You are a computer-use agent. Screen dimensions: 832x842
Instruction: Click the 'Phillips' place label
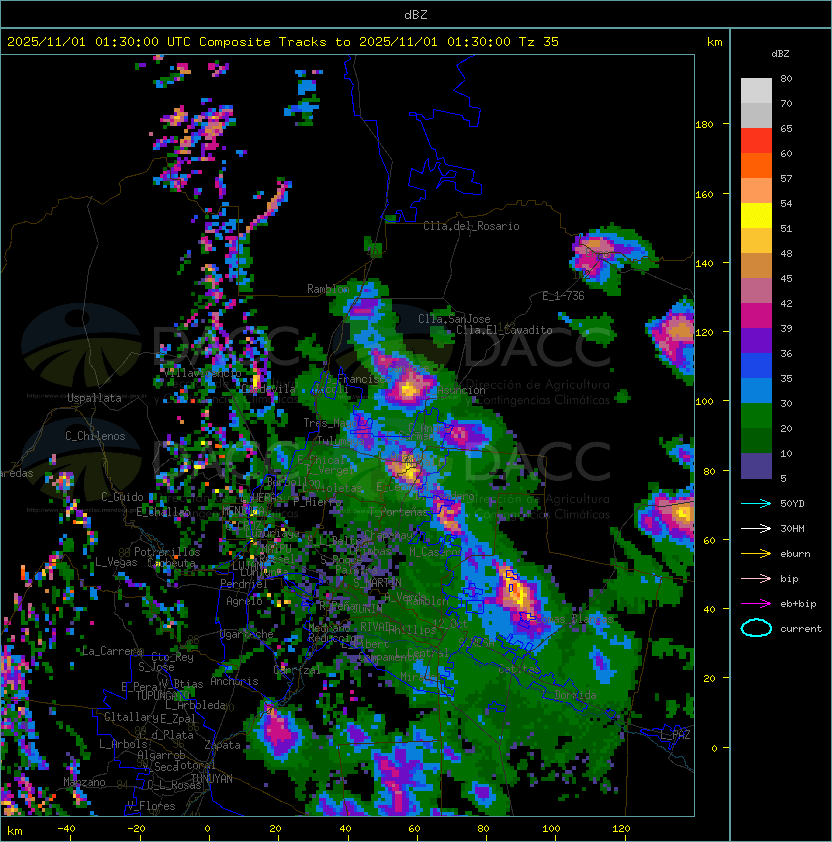click(413, 629)
